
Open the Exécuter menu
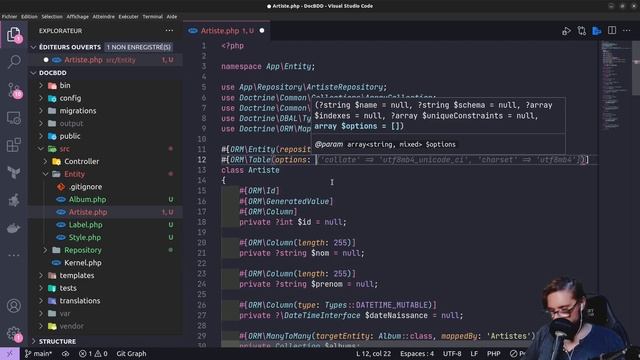[x=129, y=17]
